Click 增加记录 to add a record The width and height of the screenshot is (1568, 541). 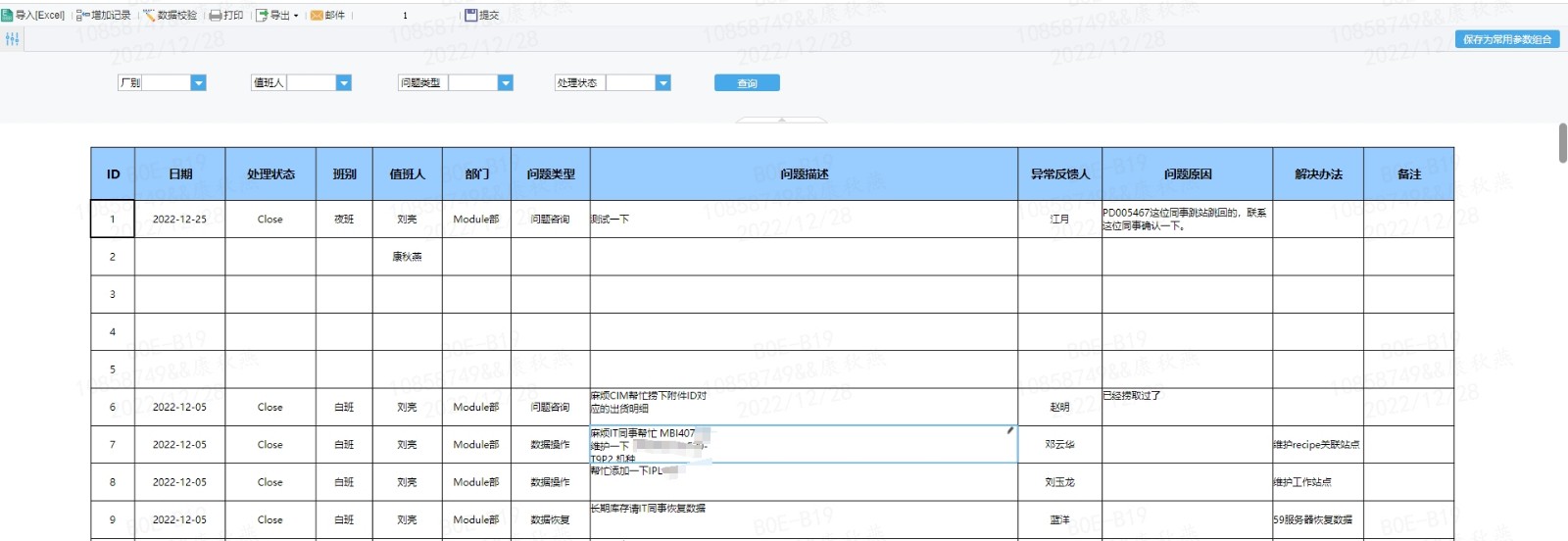[x=103, y=15]
